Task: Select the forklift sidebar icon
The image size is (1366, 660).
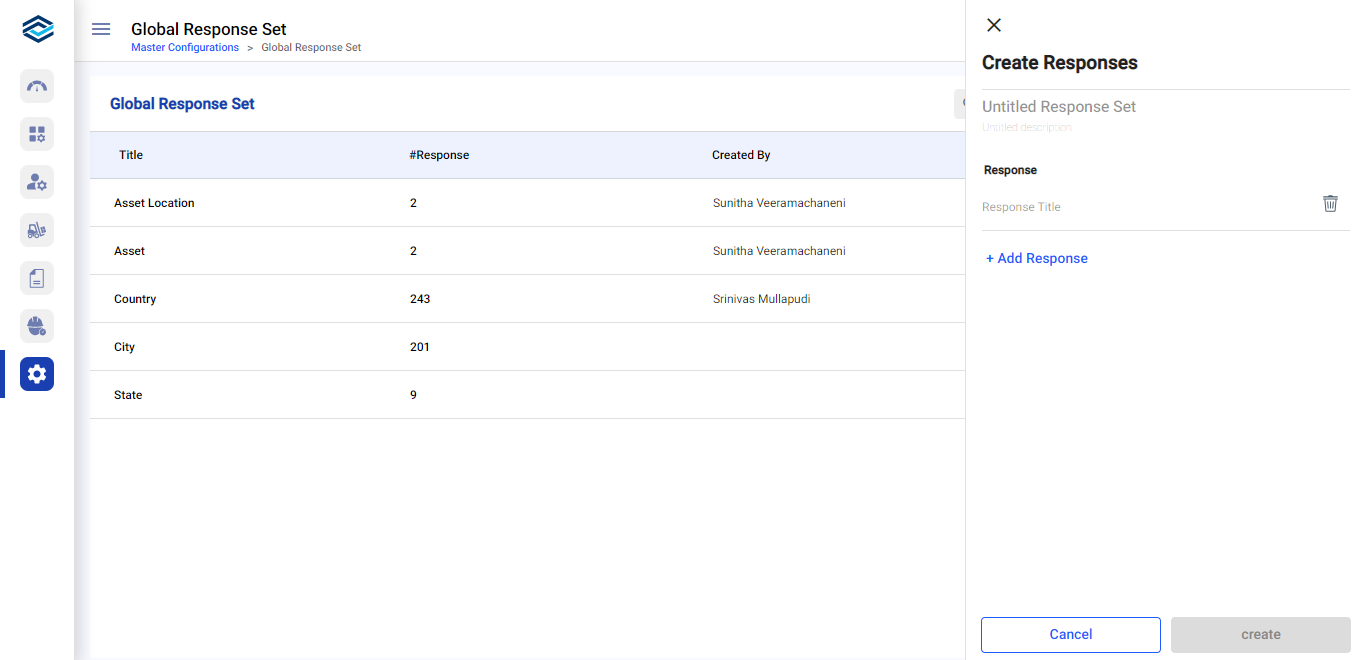Action: (x=37, y=230)
